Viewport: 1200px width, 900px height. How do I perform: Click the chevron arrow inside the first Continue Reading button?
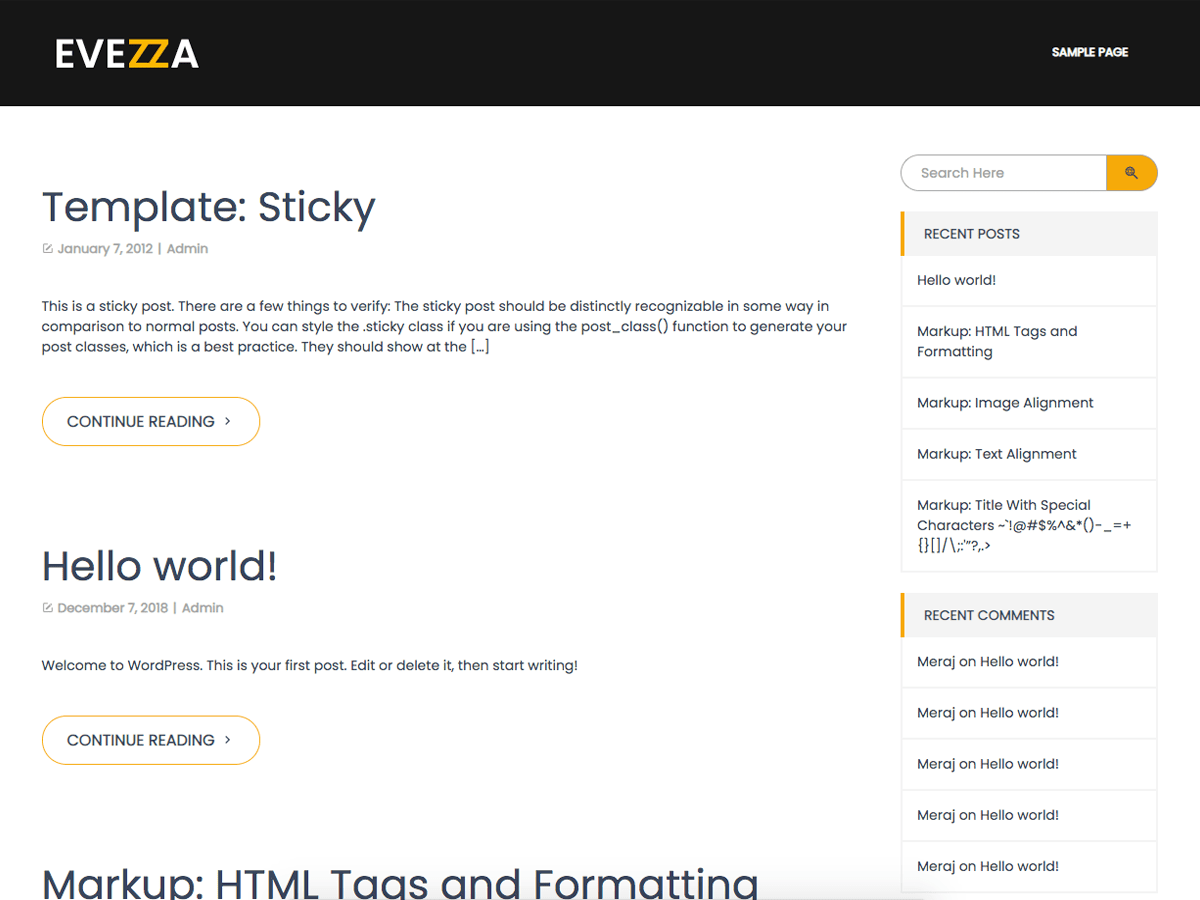[228, 421]
